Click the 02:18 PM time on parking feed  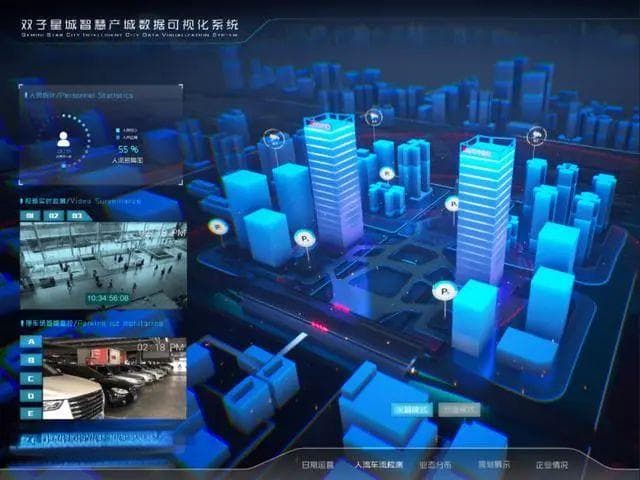[x=161, y=347]
